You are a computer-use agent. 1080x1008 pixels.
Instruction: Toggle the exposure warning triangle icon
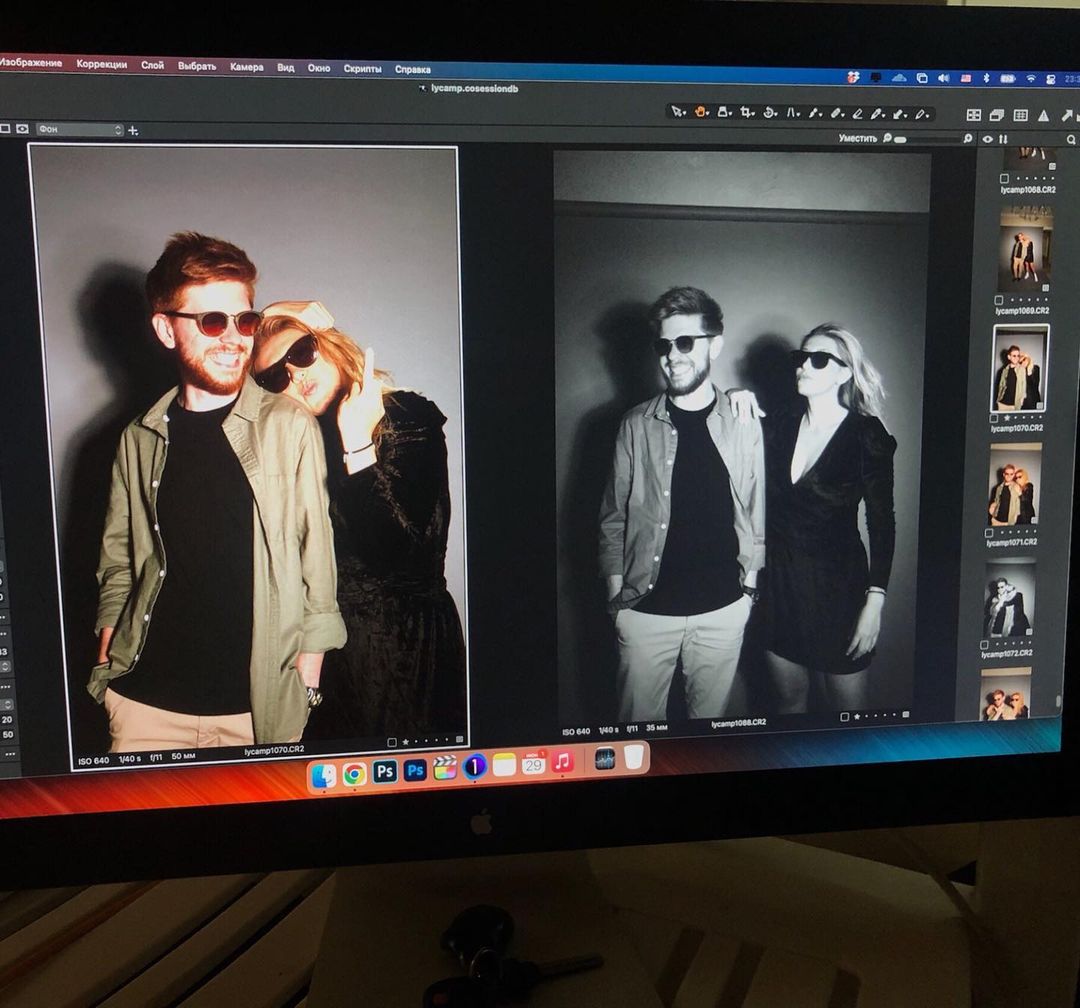click(1043, 116)
